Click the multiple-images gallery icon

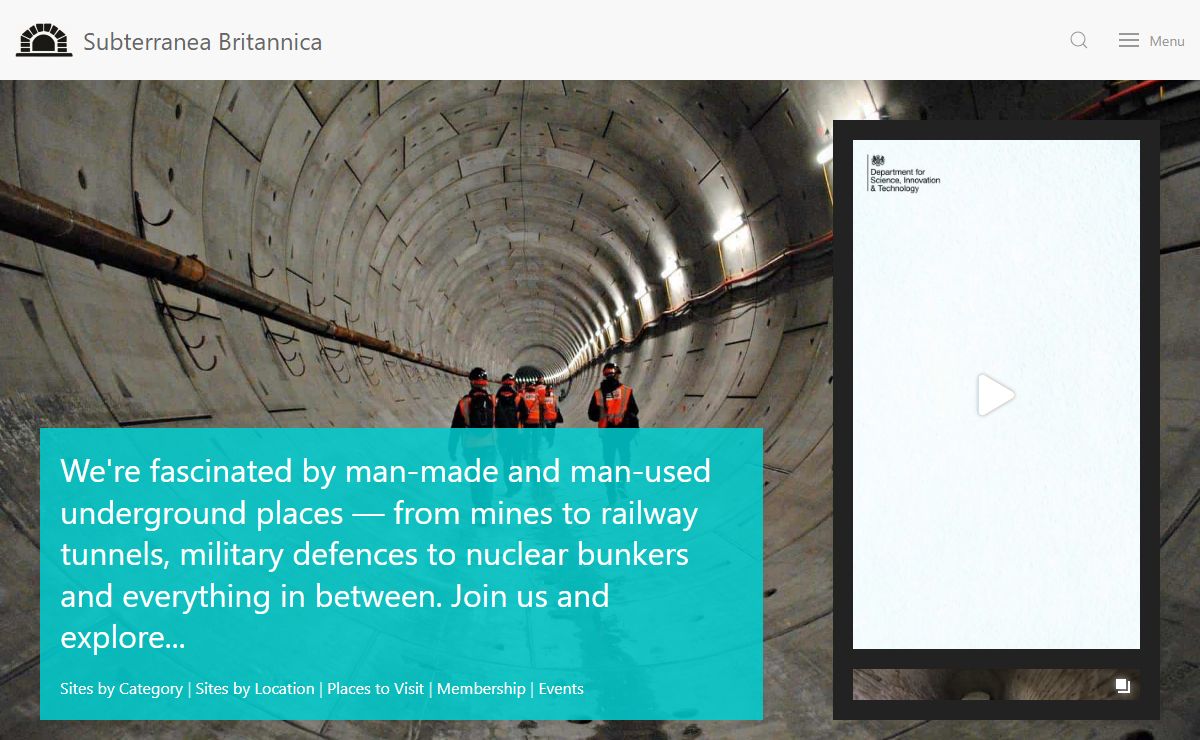tap(1123, 686)
